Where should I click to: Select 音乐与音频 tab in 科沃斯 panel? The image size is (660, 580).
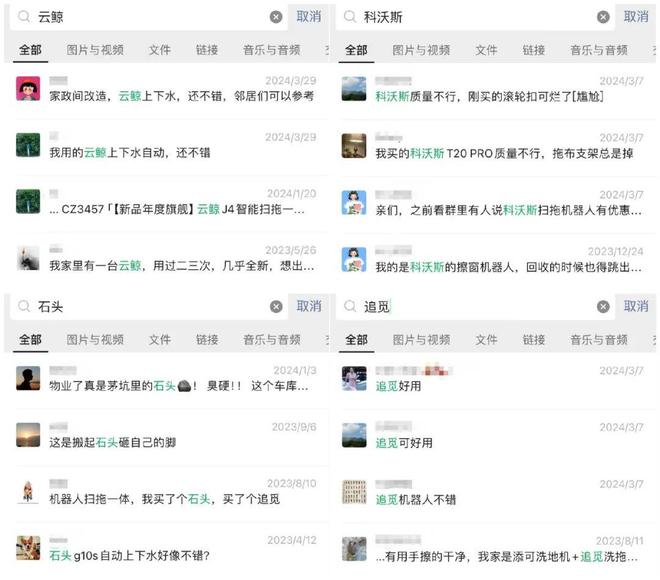pos(599,50)
